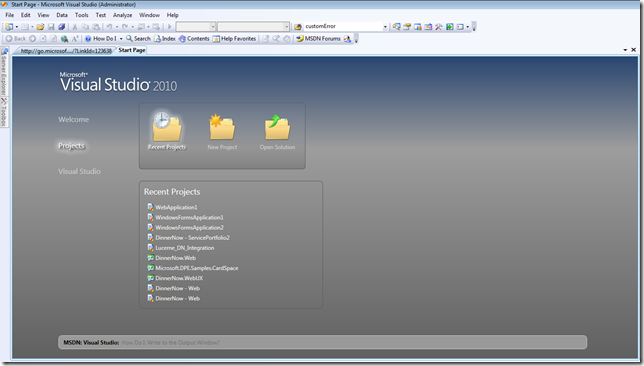Click the Open Solution folder icon
This screenshot has height=366, width=644.
coord(277,127)
